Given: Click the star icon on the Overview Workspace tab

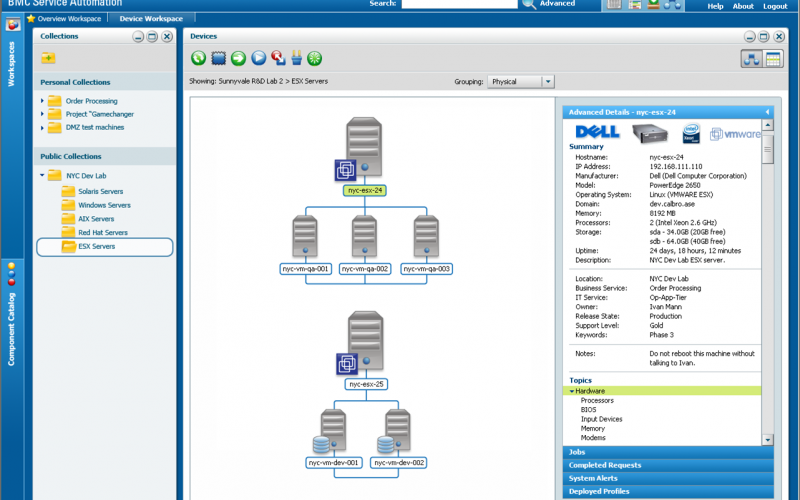Looking at the screenshot, I should point(31,18).
